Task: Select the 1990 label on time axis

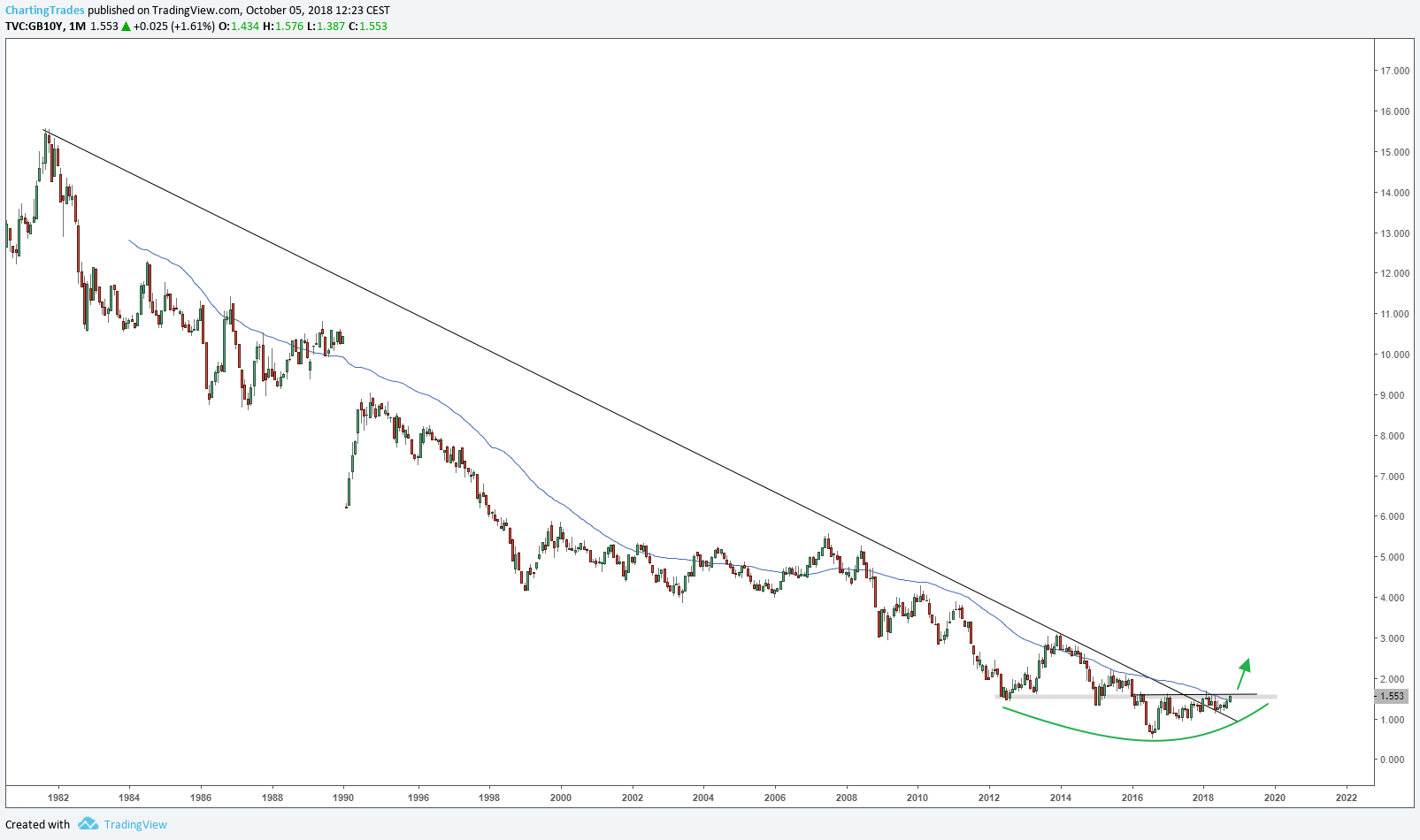Action: (343, 798)
